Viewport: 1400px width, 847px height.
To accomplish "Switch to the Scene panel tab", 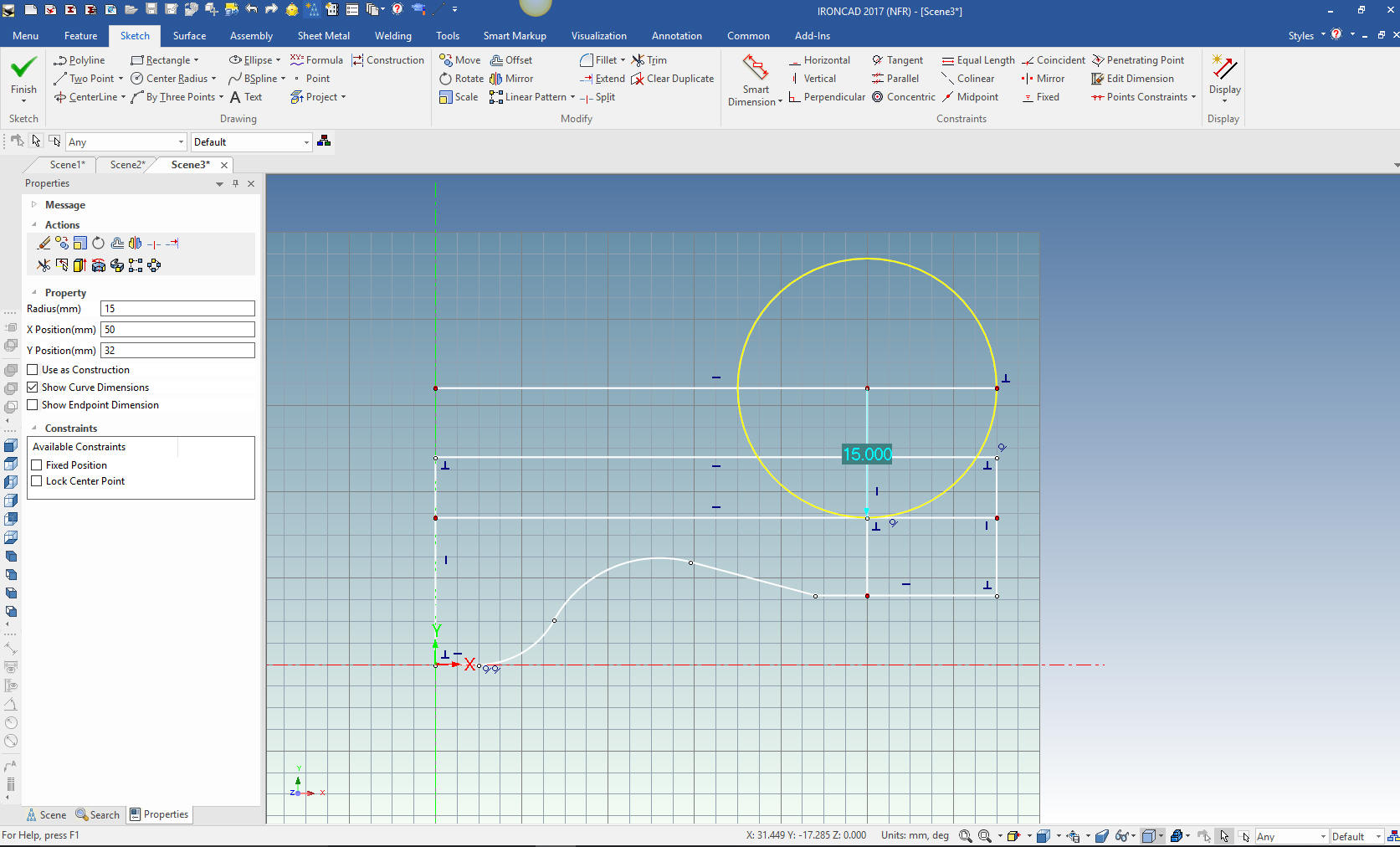I will point(46,815).
